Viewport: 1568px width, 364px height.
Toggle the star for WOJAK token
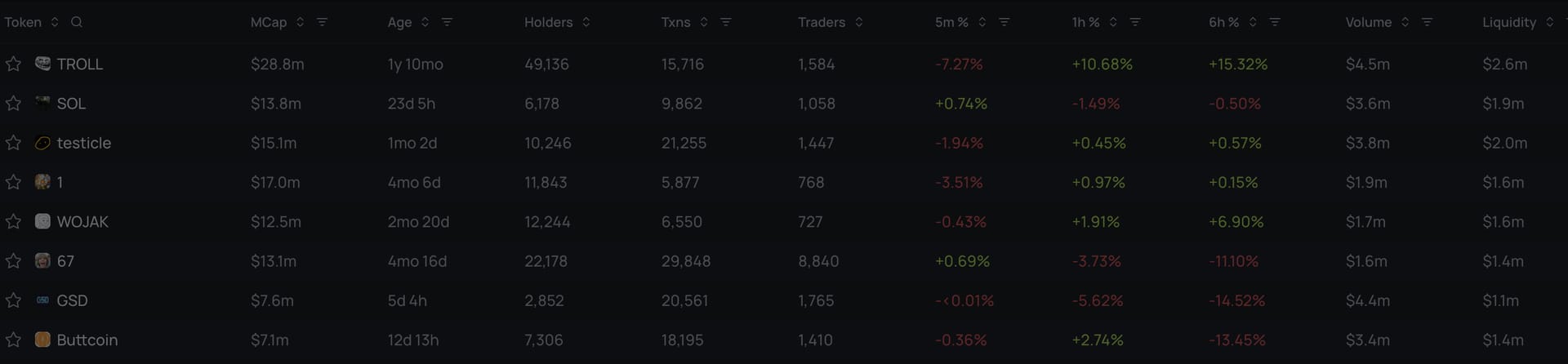click(x=13, y=221)
